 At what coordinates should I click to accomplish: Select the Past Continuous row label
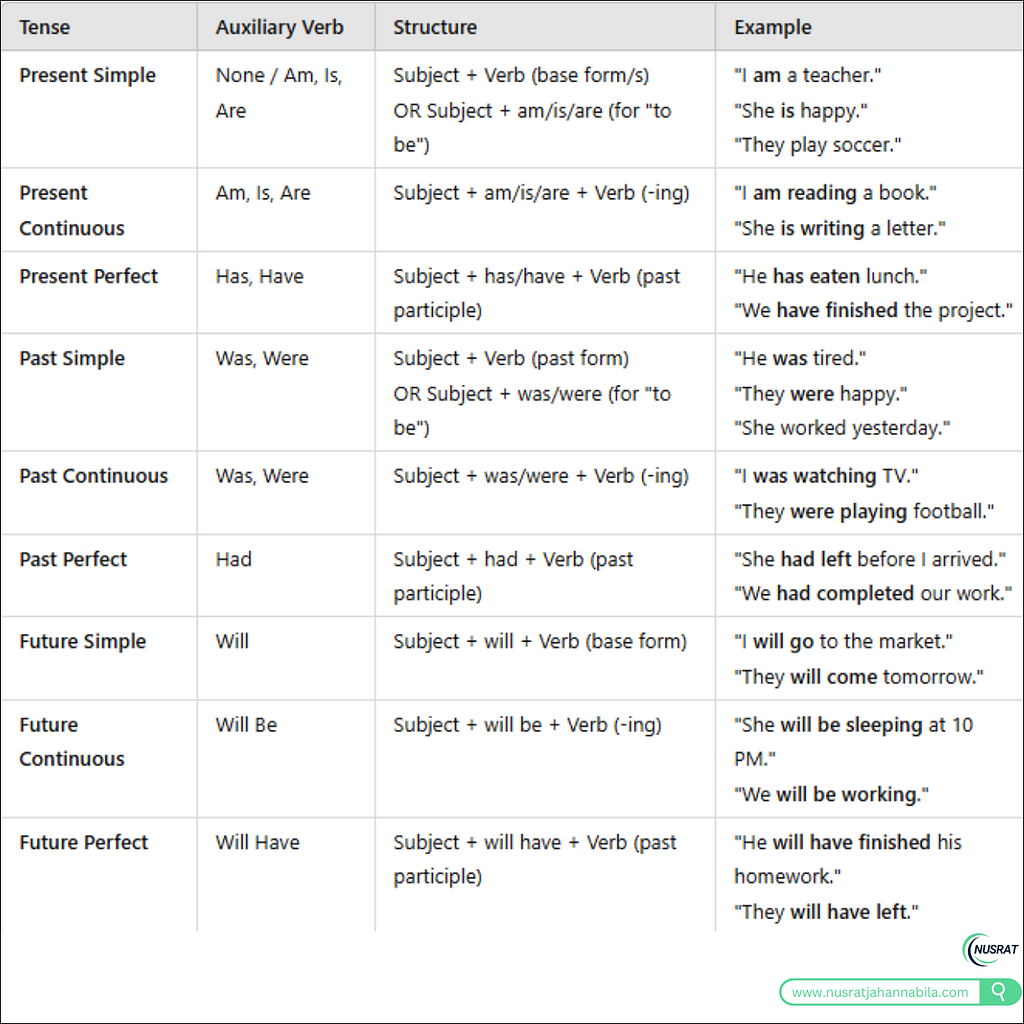tap(93, 476)
